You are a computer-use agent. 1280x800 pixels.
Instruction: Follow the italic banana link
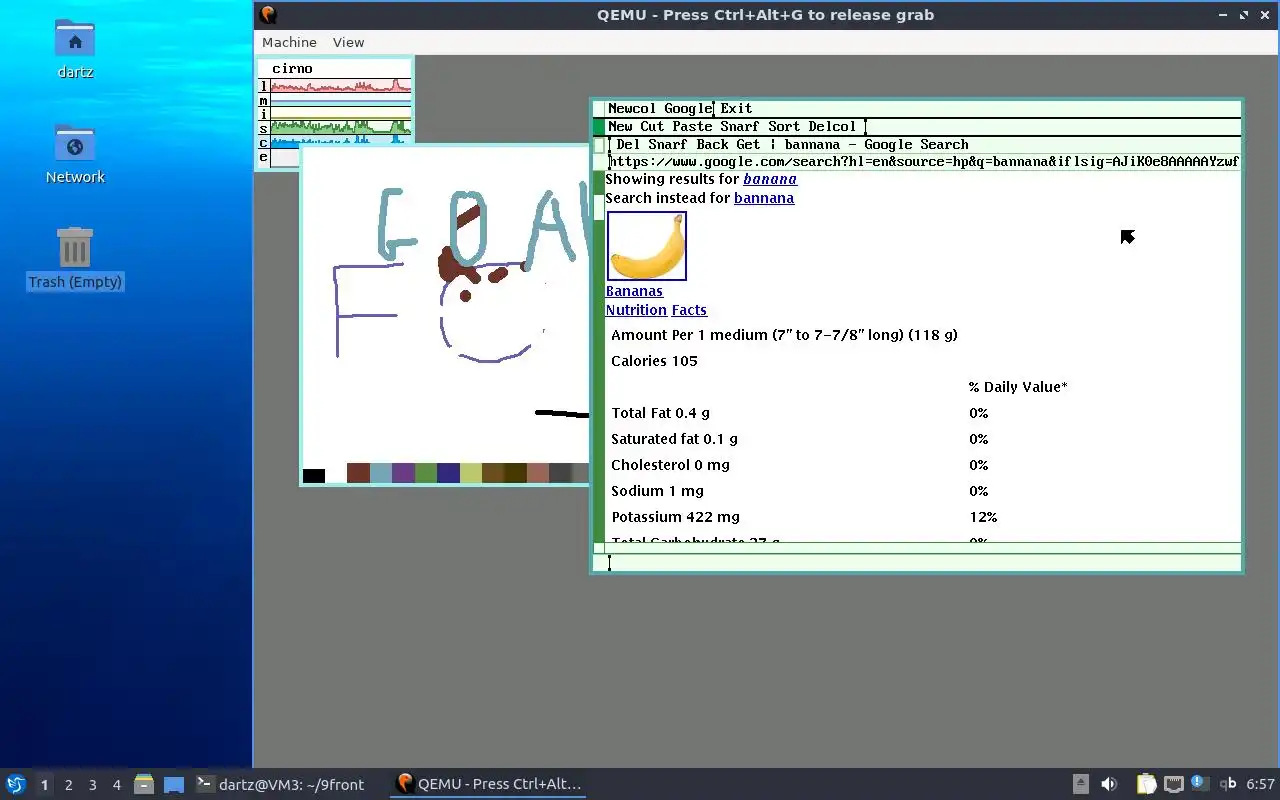770,179
